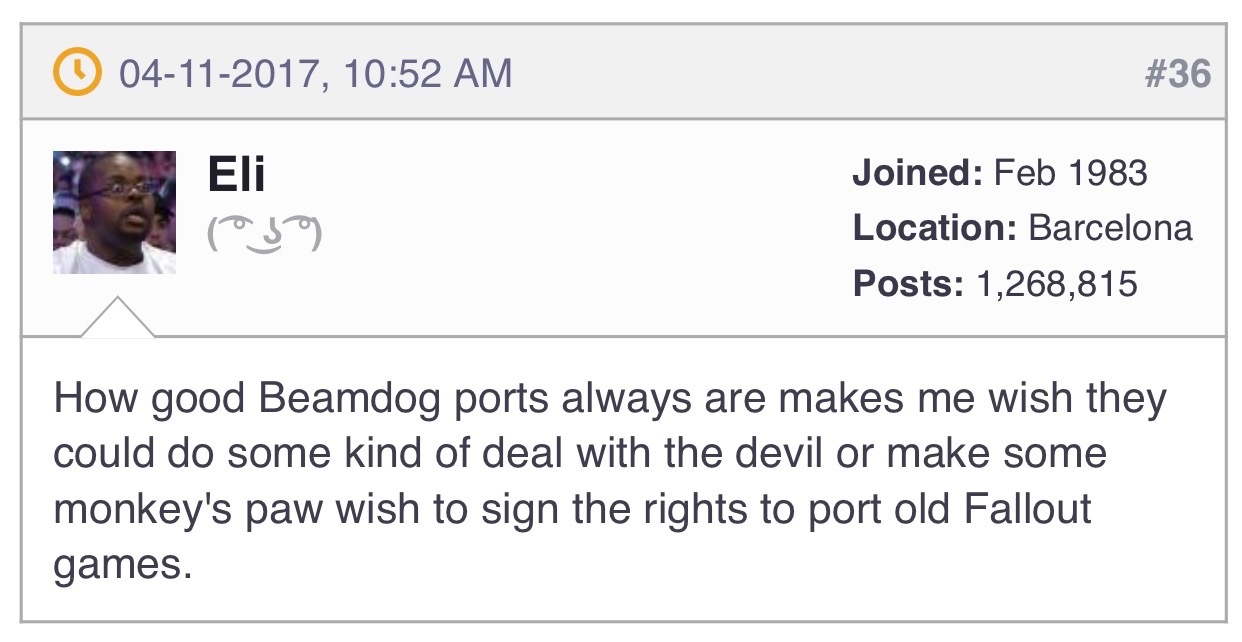Click the speech pointer triangle below avatar
1242x642 pixels.
[x=118, y=317]
